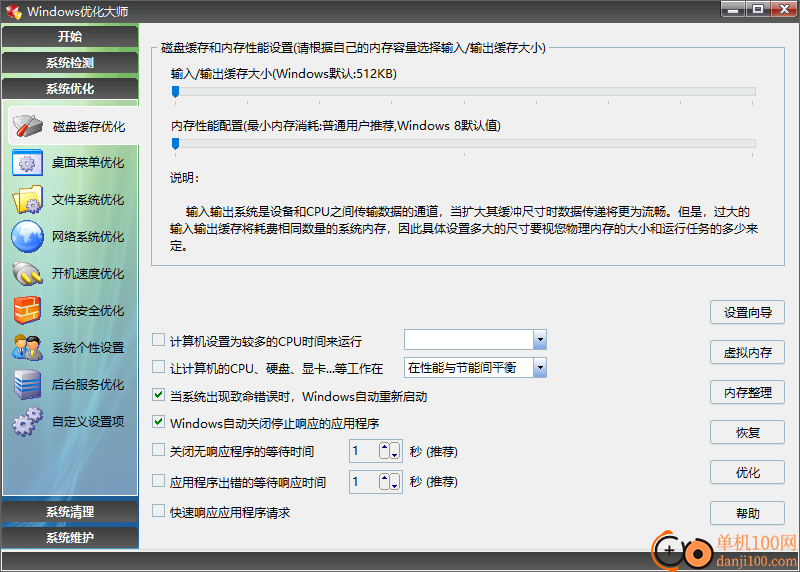The height and width of the screenshot is (572, 800).
Task: Increase 应用程序出错 wait time with up arrow
Action: click(x=385, y=481)
